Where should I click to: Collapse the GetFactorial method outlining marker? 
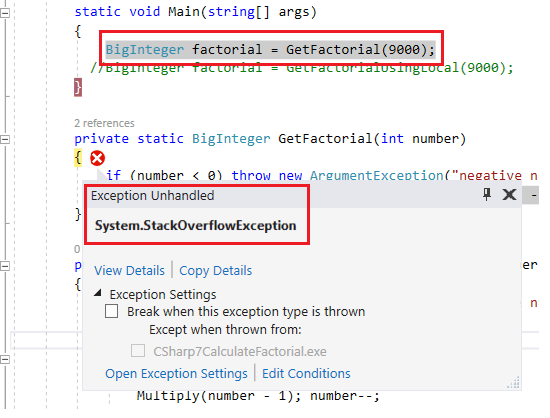pos(5,139)
